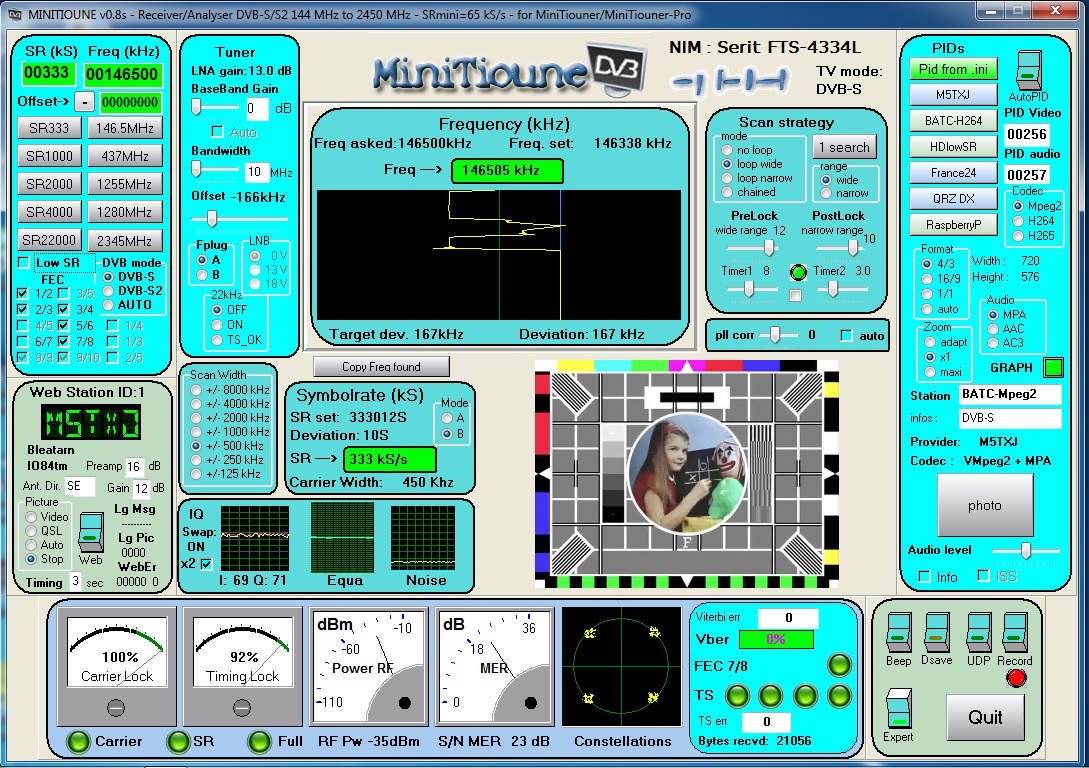
Task: Toggle the IQ x2 checkbox
Action: point(206,564)
